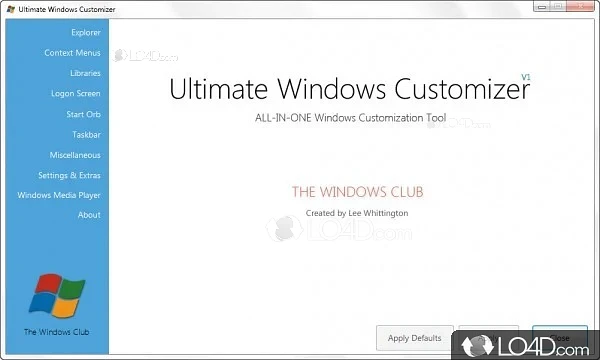Minimize the Ultimate Windows Customizer window
The image size is (600, 360).
(542, 7)
